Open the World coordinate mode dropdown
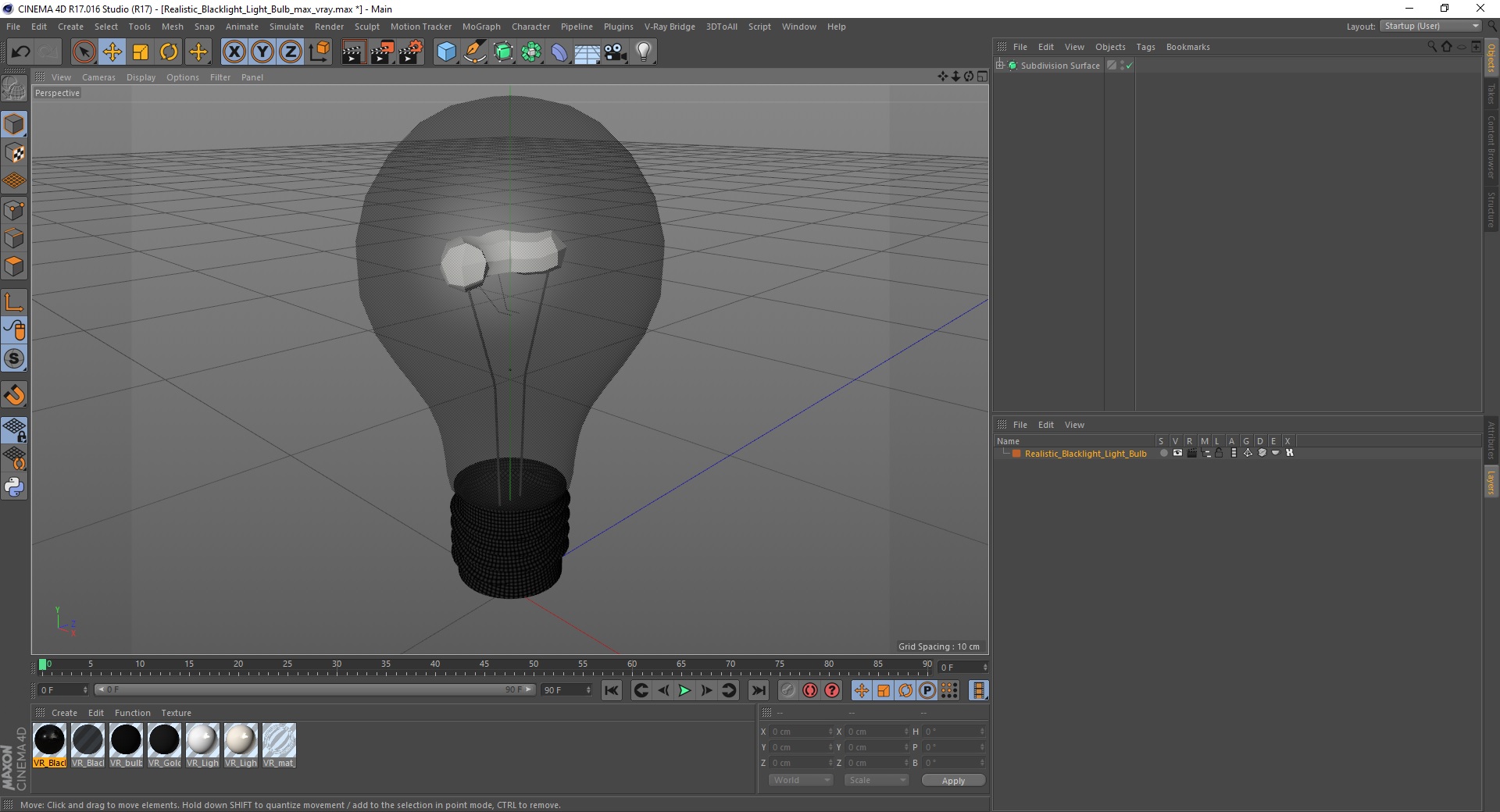1500x812 pixels. click(801, 780)
